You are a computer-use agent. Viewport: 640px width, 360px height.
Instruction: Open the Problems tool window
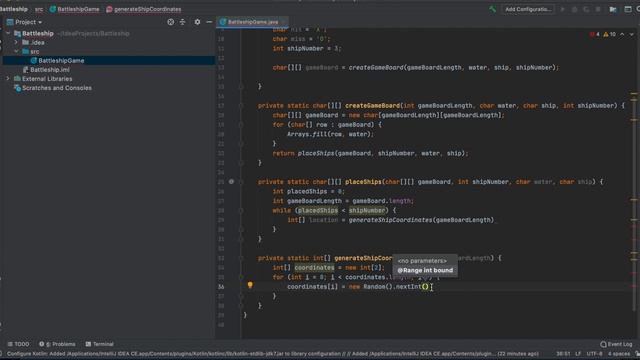[x=57, y=344]
